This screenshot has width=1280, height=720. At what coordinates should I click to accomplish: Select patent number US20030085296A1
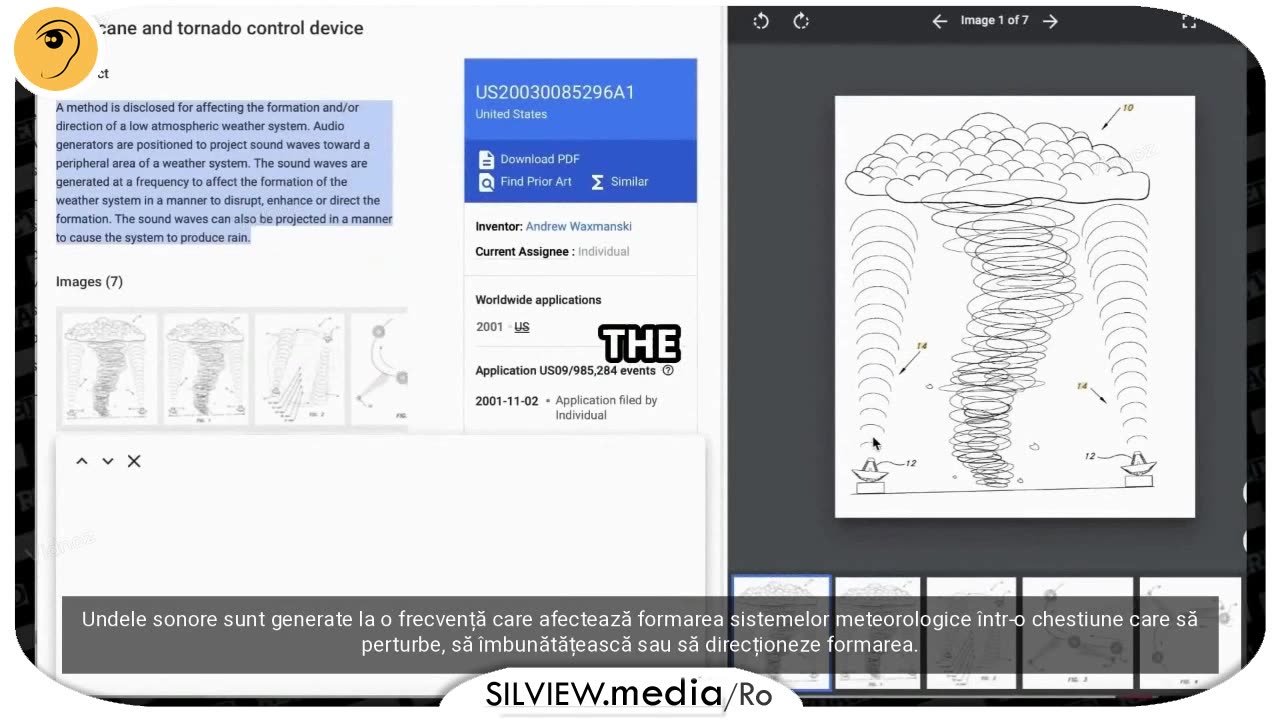555,93
